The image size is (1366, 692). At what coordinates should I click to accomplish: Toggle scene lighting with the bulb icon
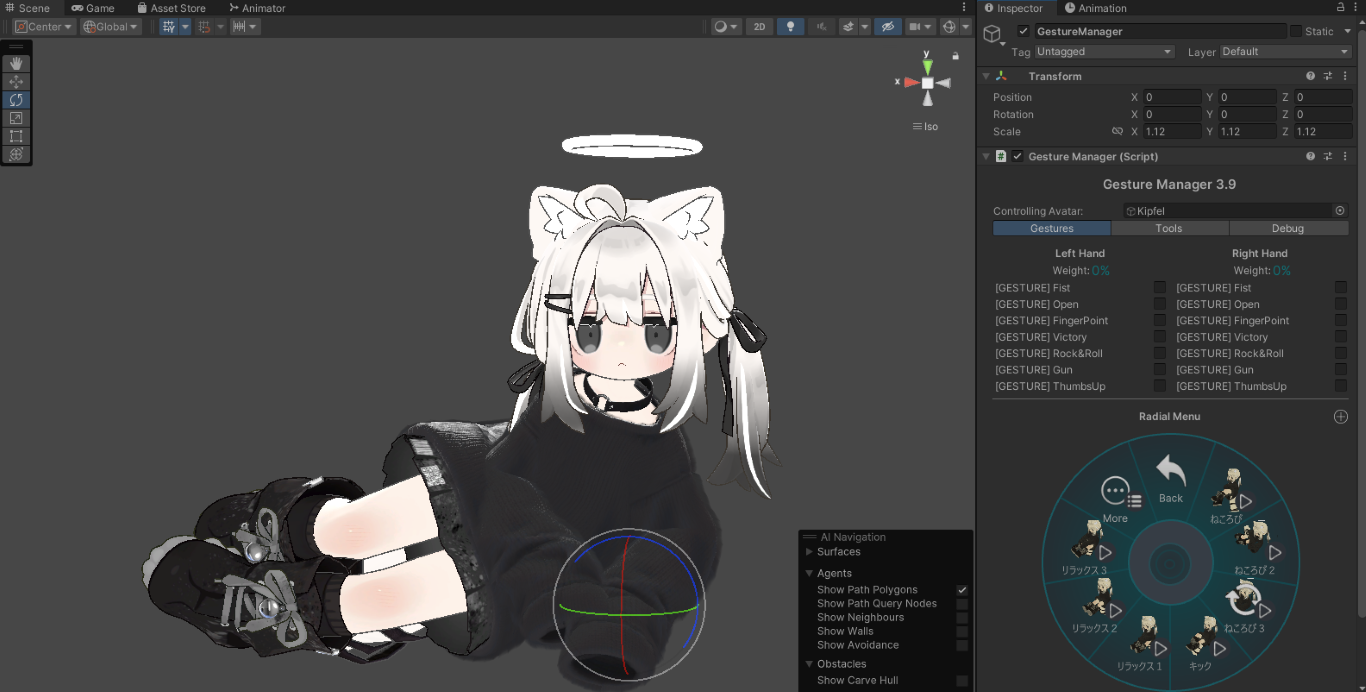click(790, 26)
